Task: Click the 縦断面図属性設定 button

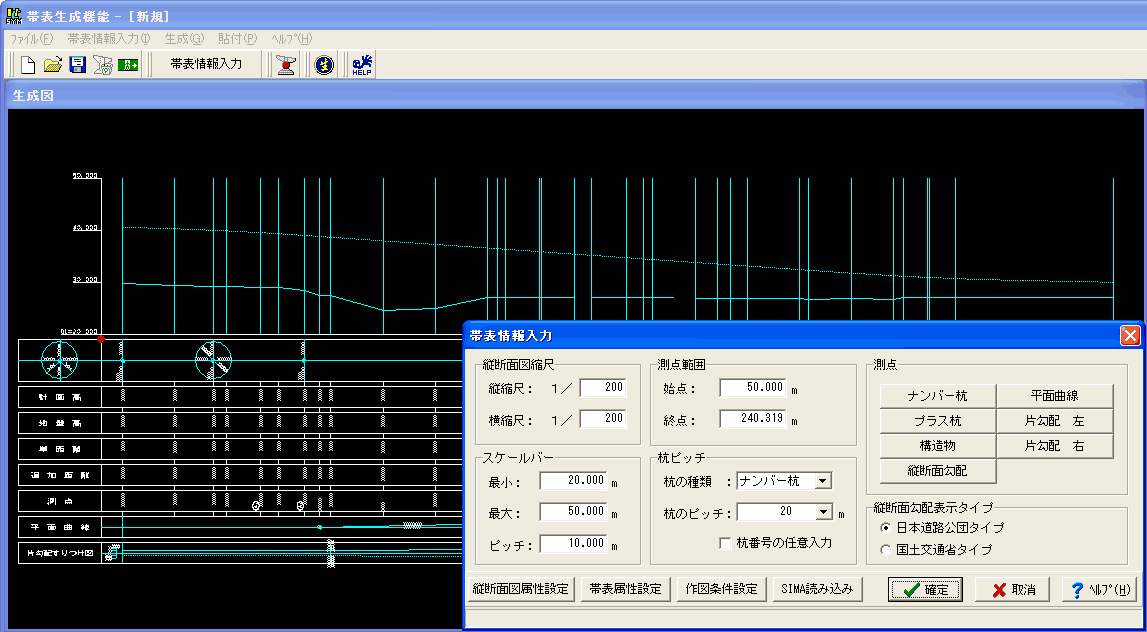Action: (x=521, y=589)
